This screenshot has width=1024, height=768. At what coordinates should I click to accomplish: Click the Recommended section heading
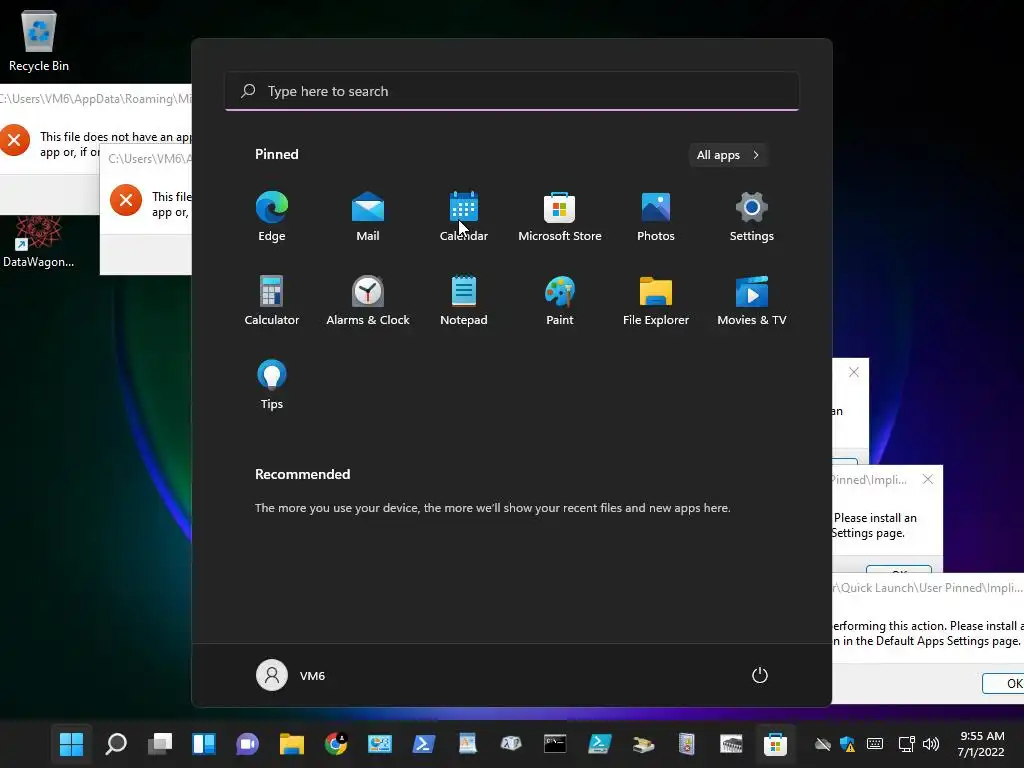click(302, 474)
